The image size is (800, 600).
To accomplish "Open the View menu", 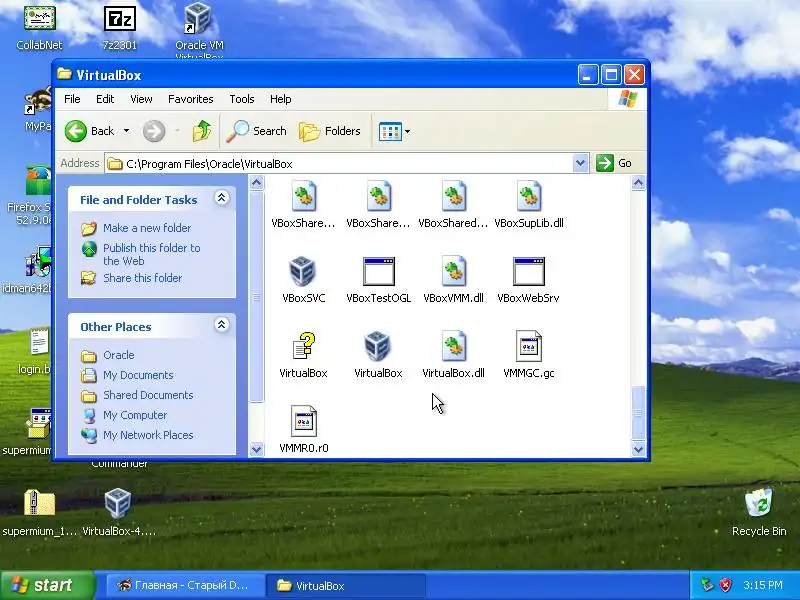I will pyautogui.click(x=141, y=99).
